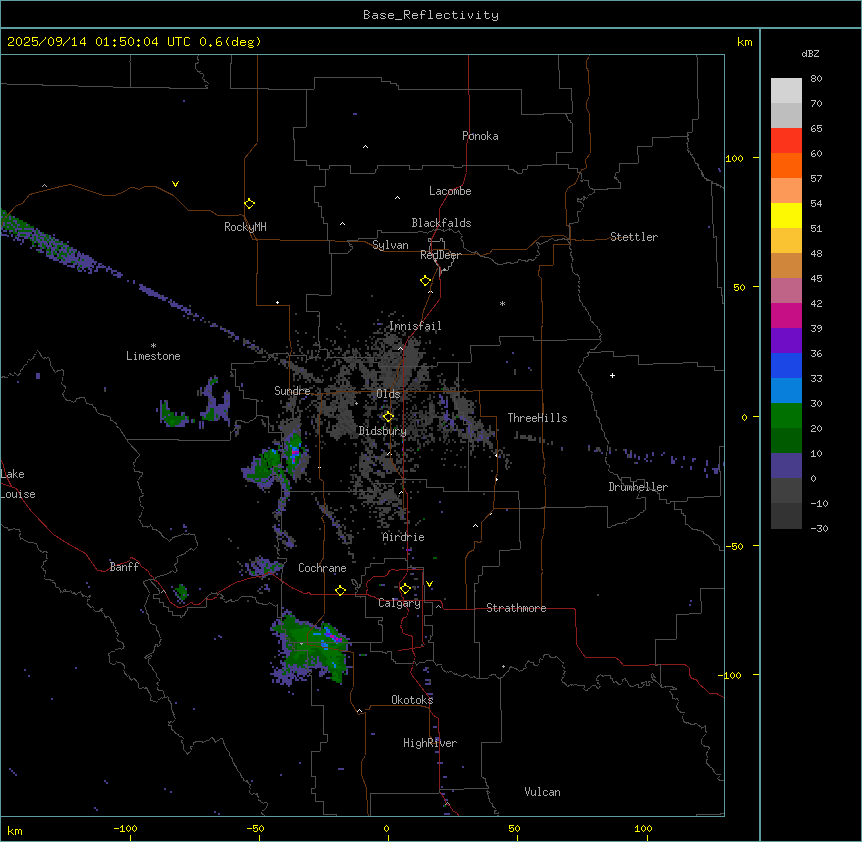The image size is (862, 842).
Task: Click the white caret marker left of Lacombe
Action: click(x=397, y=197)
